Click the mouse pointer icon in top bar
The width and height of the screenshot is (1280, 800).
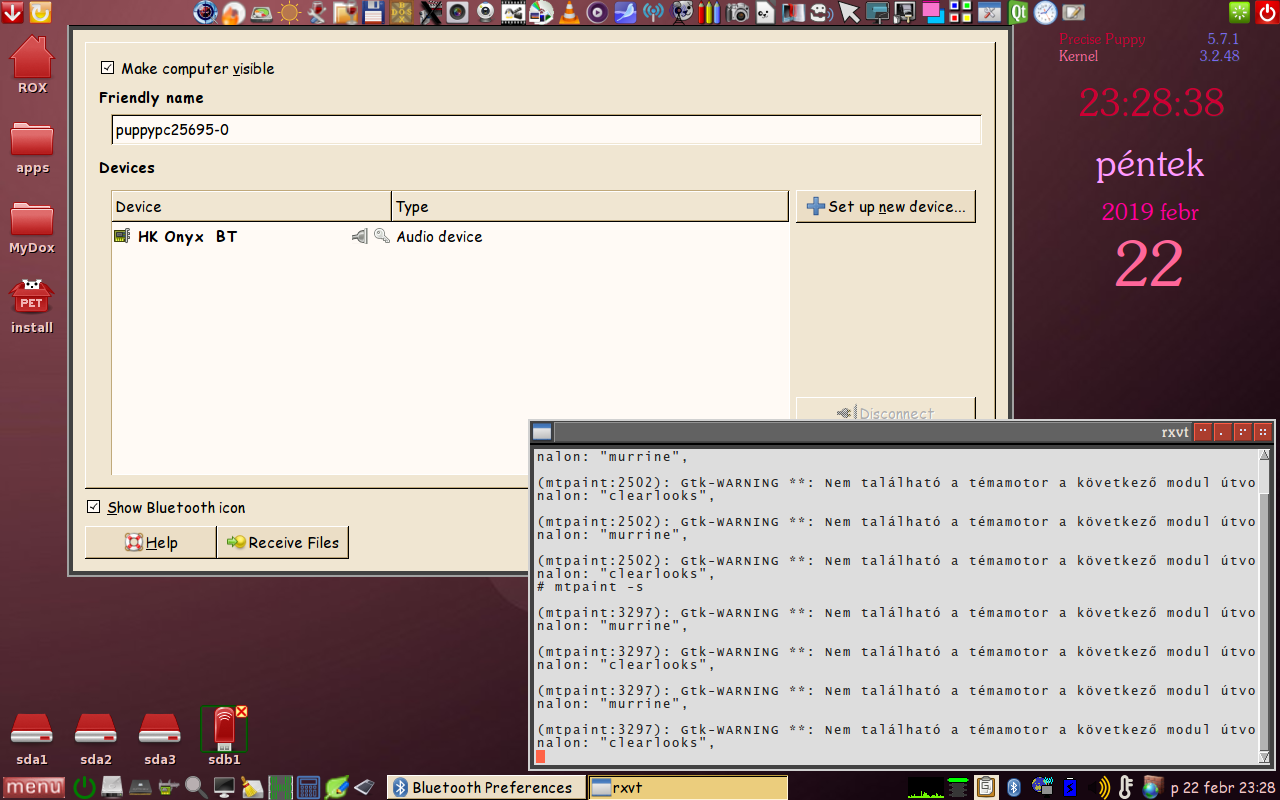coord(849,12)
